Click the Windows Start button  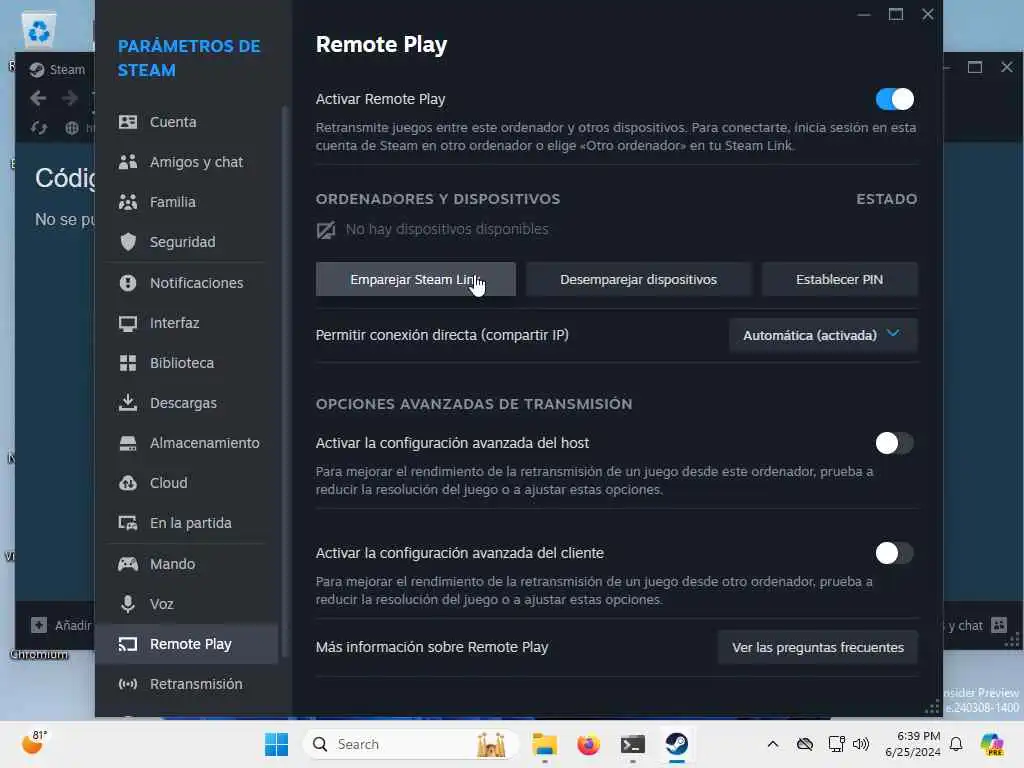pos(276,744)
